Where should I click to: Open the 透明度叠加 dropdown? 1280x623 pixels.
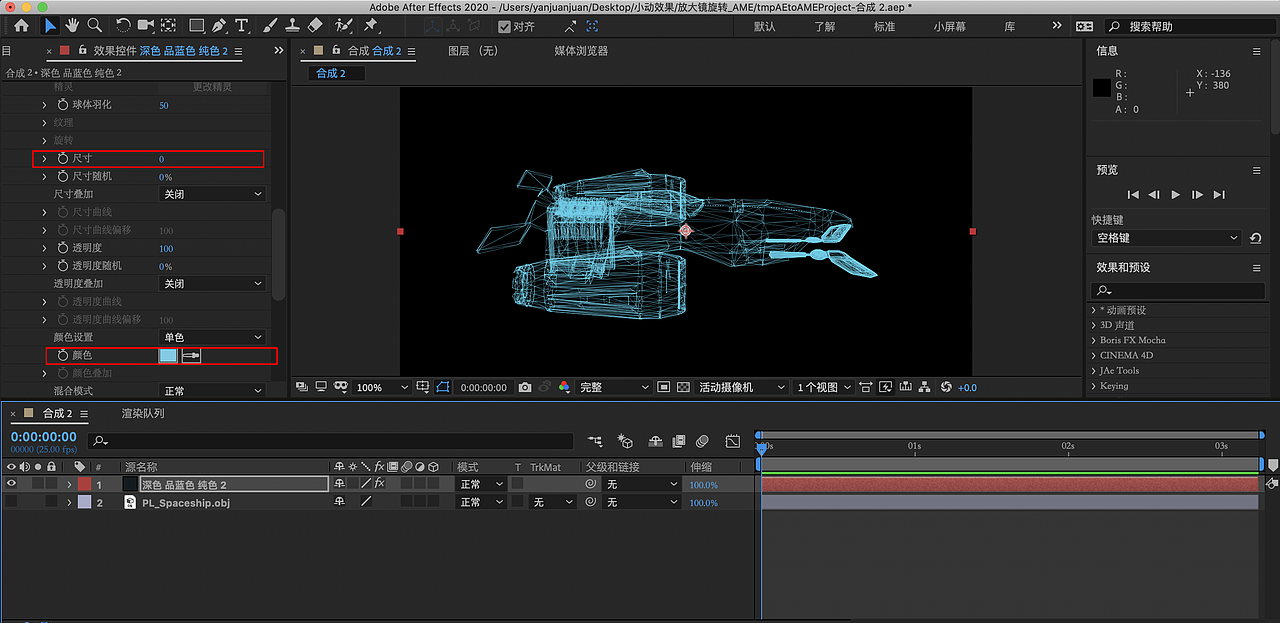click(212, 284)
